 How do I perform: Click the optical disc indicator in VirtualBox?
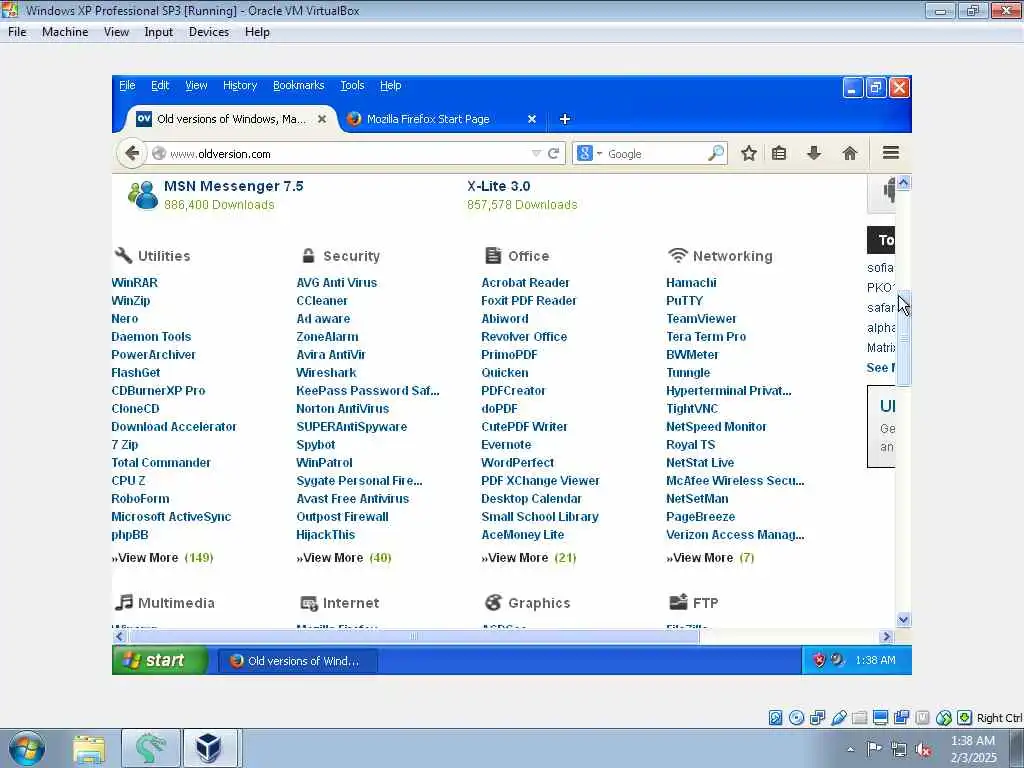point(796,718)
